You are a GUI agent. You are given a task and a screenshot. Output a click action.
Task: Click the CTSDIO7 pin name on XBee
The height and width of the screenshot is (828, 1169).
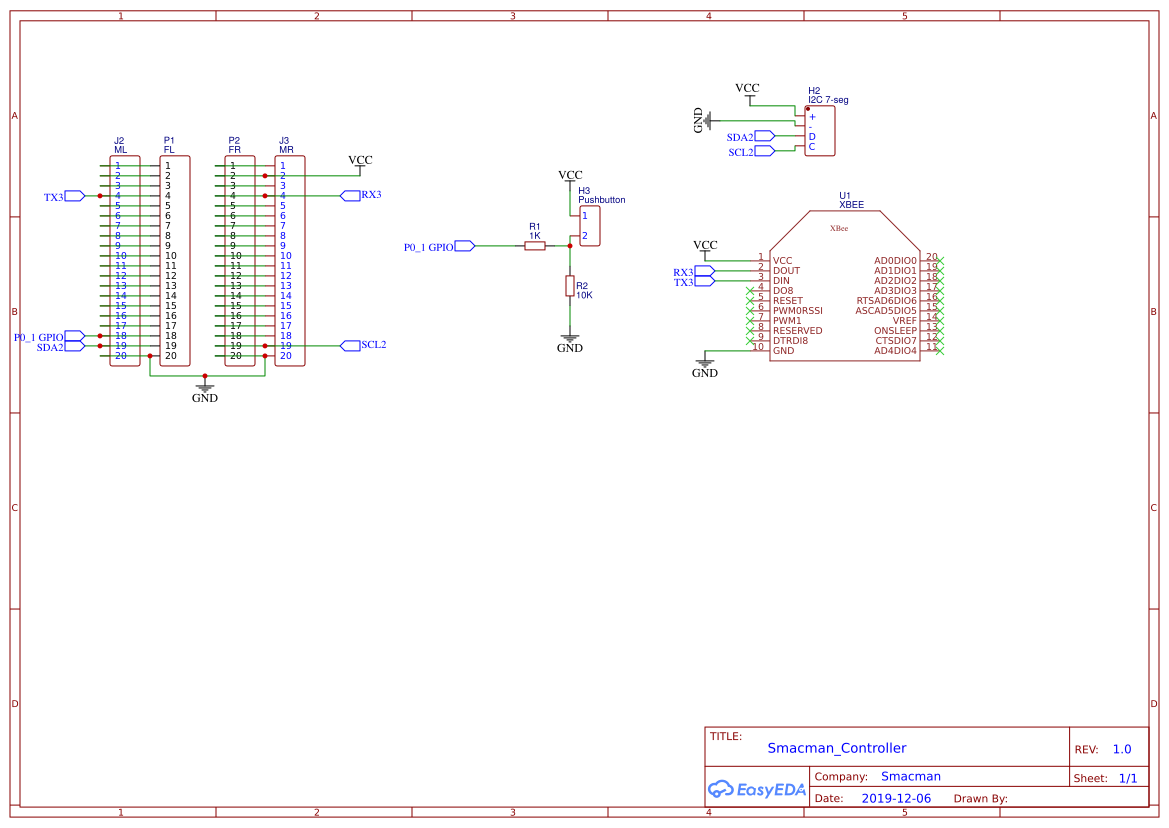(x=896, y=341)
